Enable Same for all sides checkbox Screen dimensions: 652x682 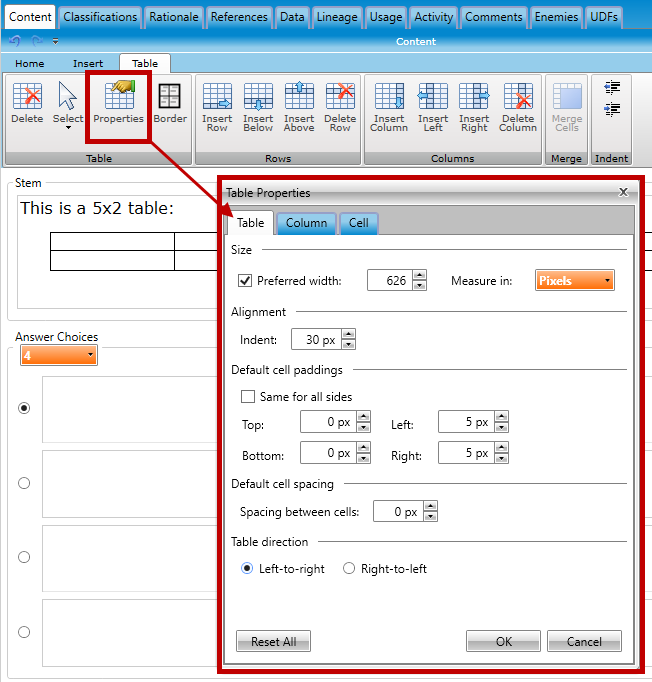pos(248,397)
